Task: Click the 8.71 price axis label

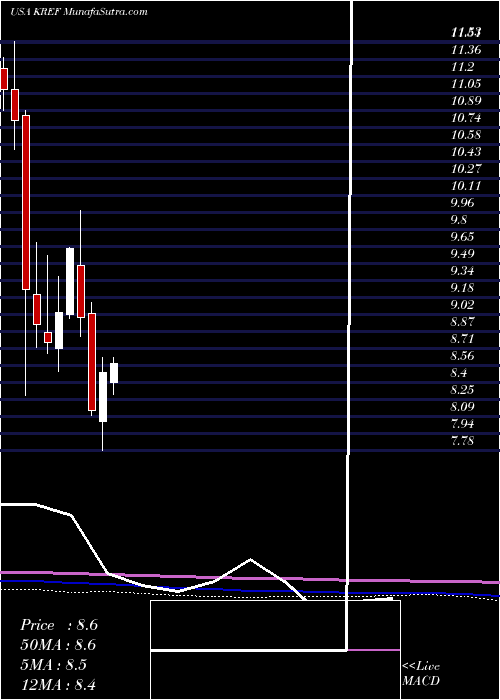Action: point(463,338)
